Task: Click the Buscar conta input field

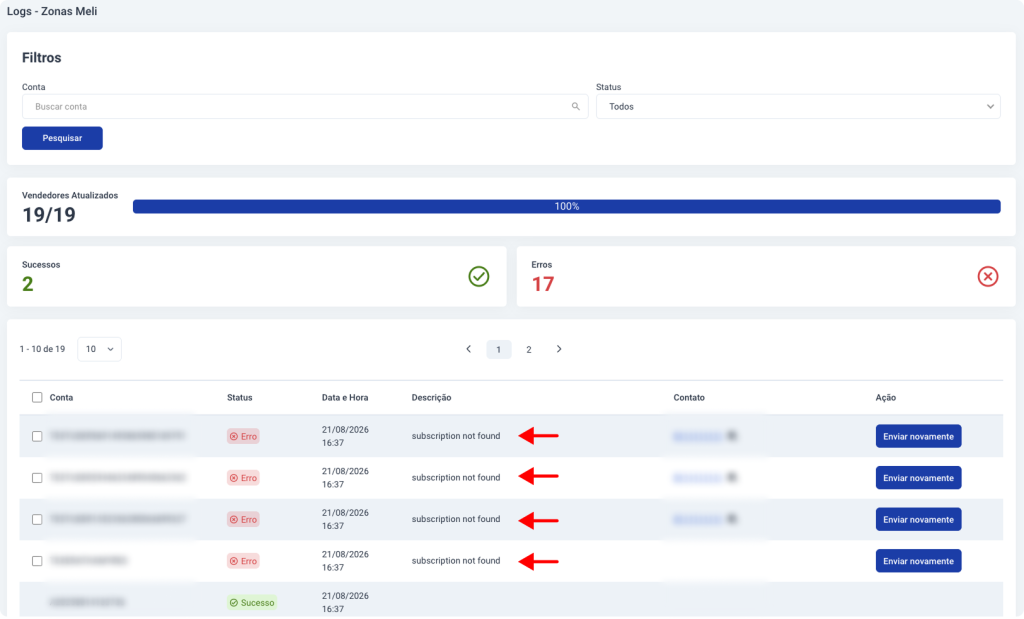Action: click(x=305, y=106)
